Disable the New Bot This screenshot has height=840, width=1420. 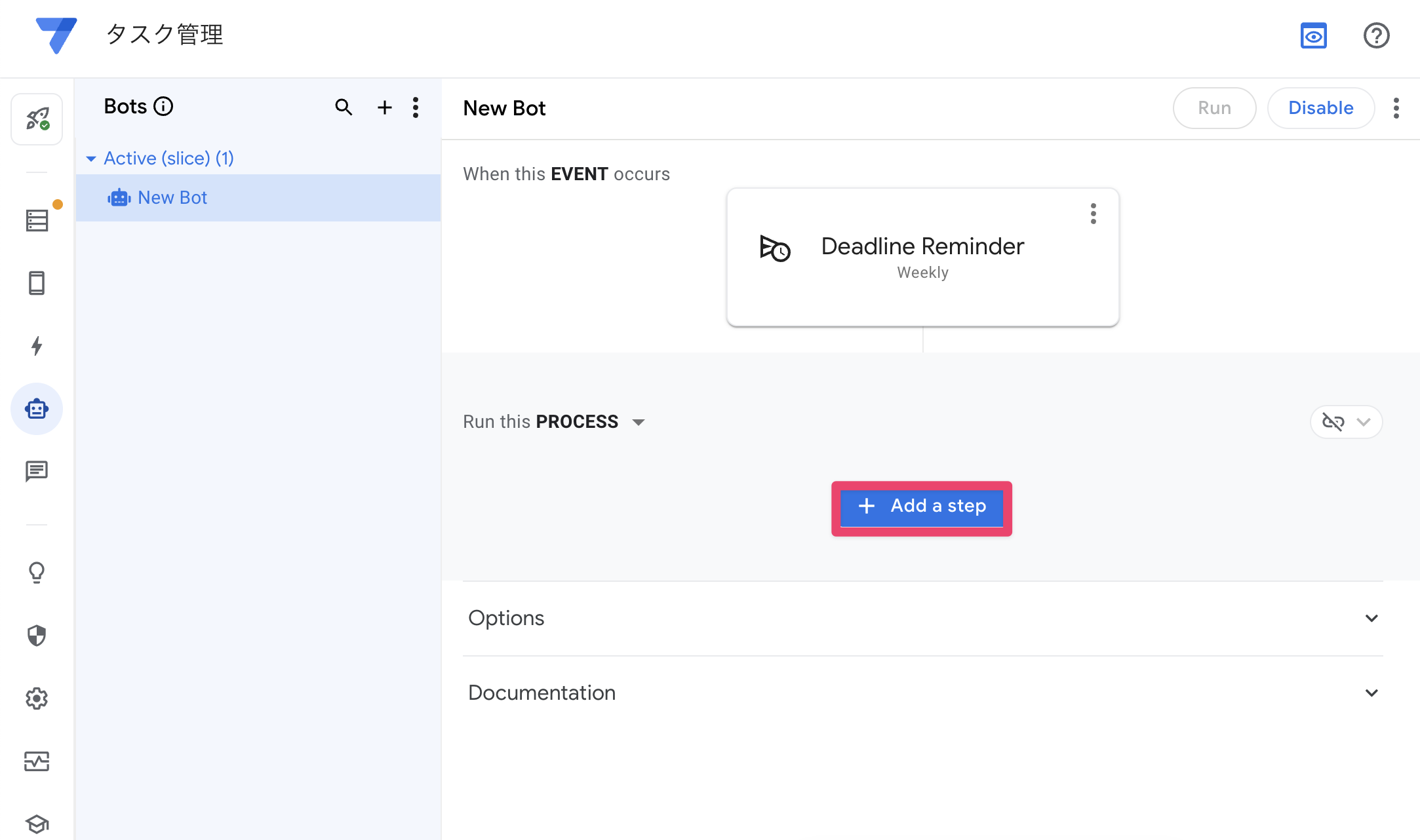click(1320, 108)
